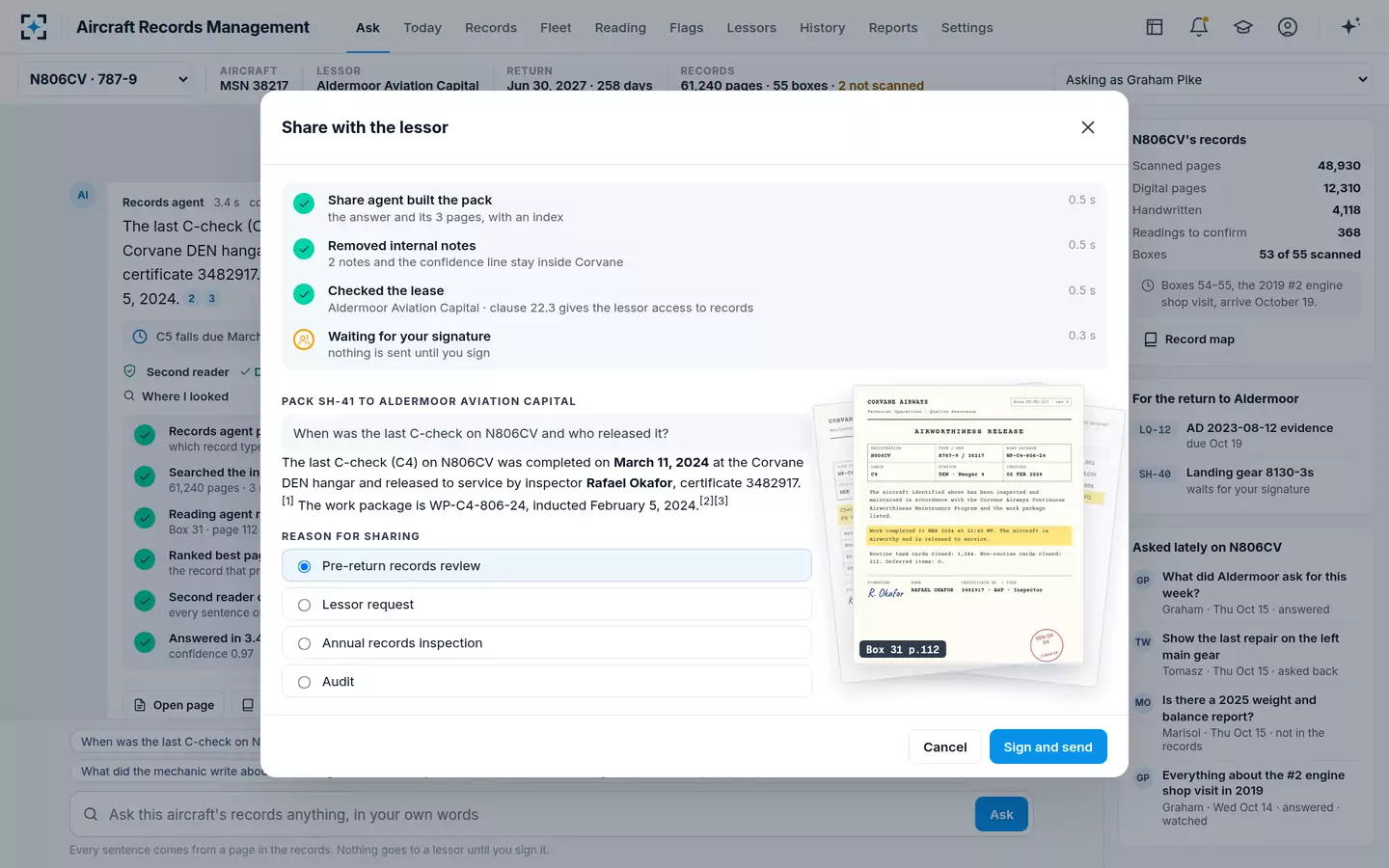Click the Aircraft Records Management logo icon
The width and height of the screenshot is (1389, 868).
click(x=34, y=27)
